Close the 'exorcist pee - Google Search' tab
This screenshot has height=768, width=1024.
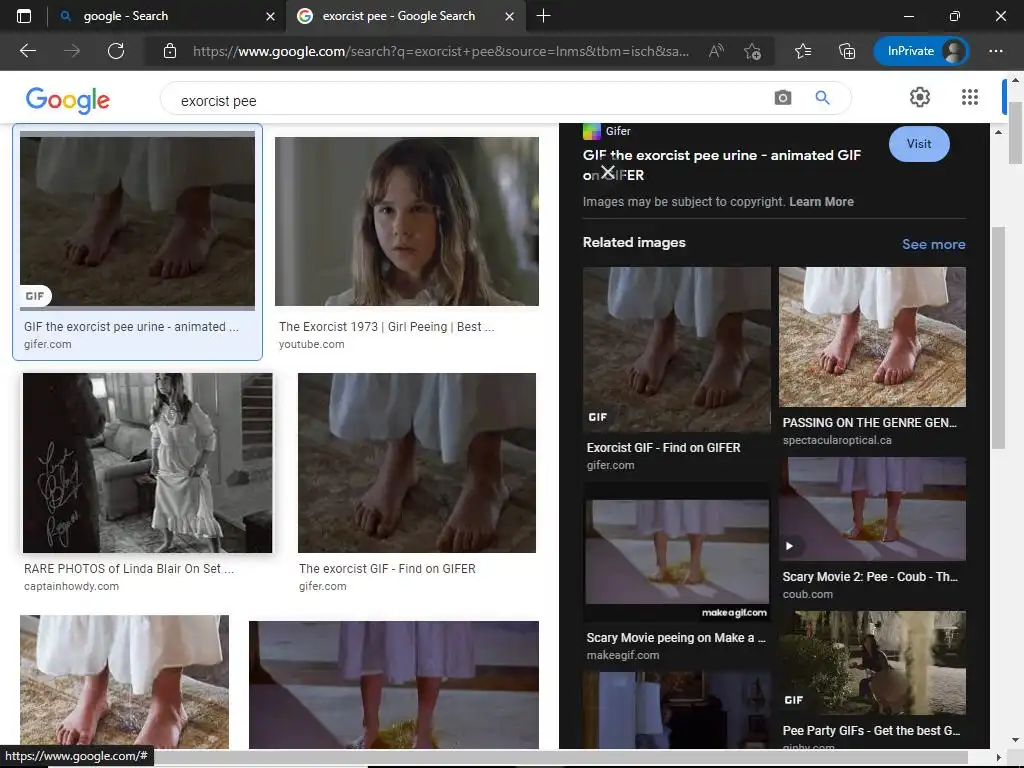tap(509, 16)
